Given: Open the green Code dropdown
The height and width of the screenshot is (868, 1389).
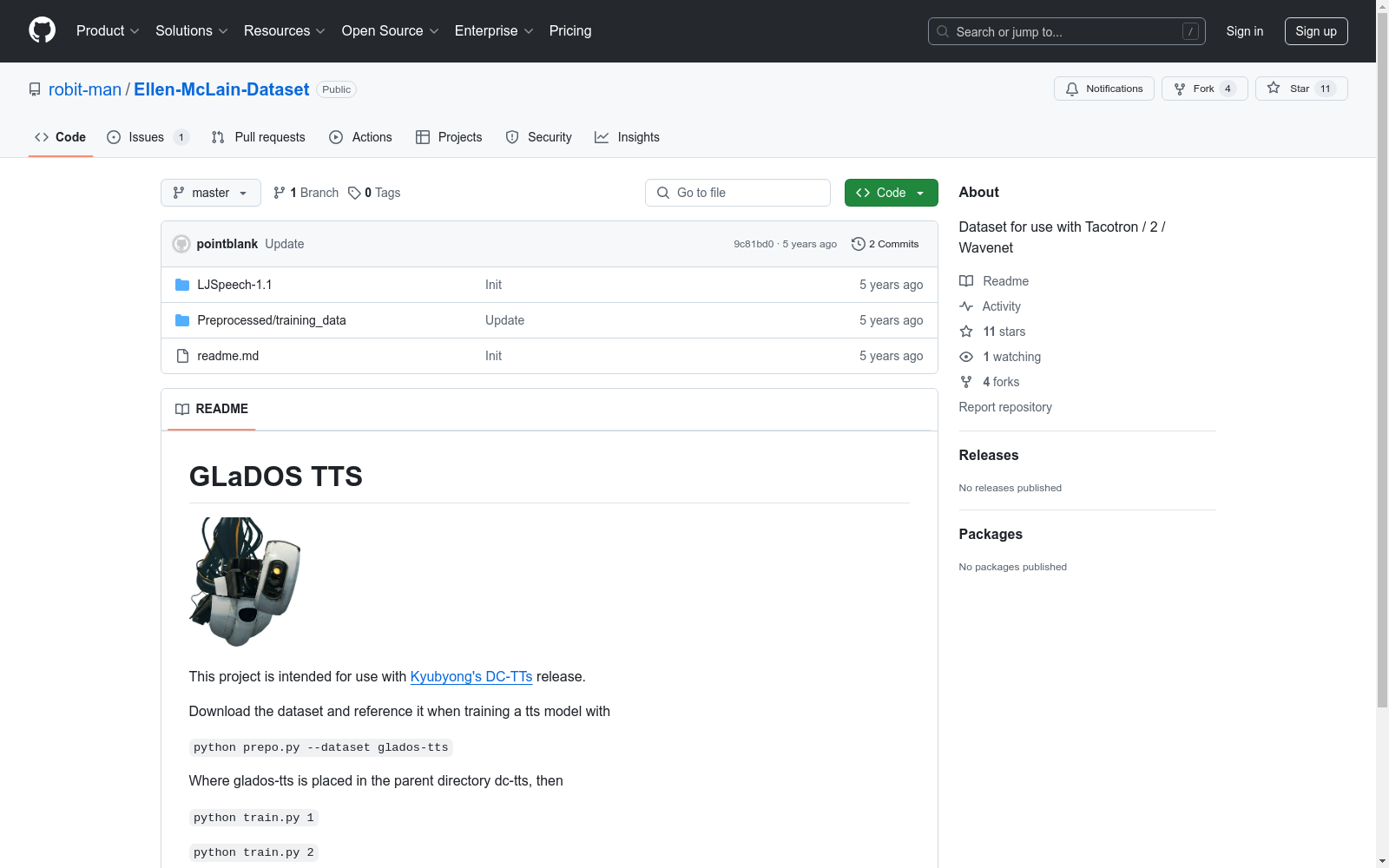Looking at the screenshot, I should coord(892,193).
